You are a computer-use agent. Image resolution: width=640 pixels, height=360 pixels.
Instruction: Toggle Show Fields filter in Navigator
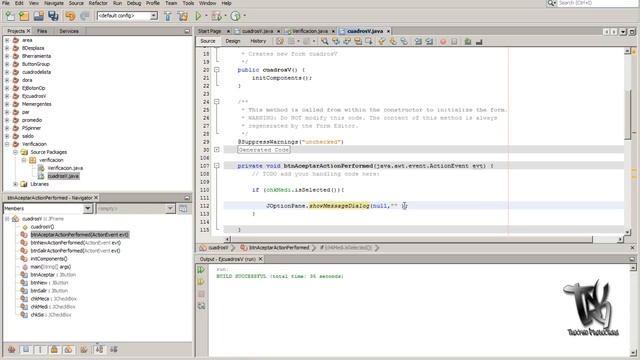point(26,349)
